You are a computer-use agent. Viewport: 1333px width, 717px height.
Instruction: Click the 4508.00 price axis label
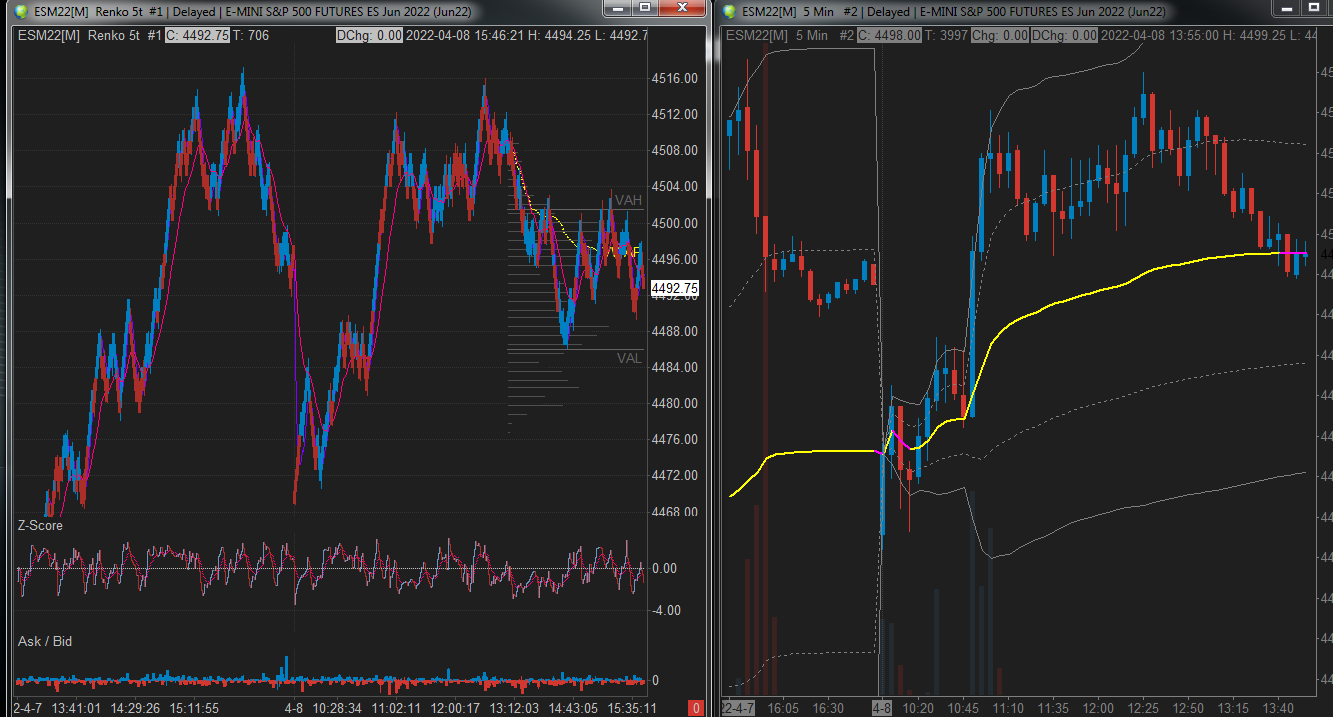[674, 150]
